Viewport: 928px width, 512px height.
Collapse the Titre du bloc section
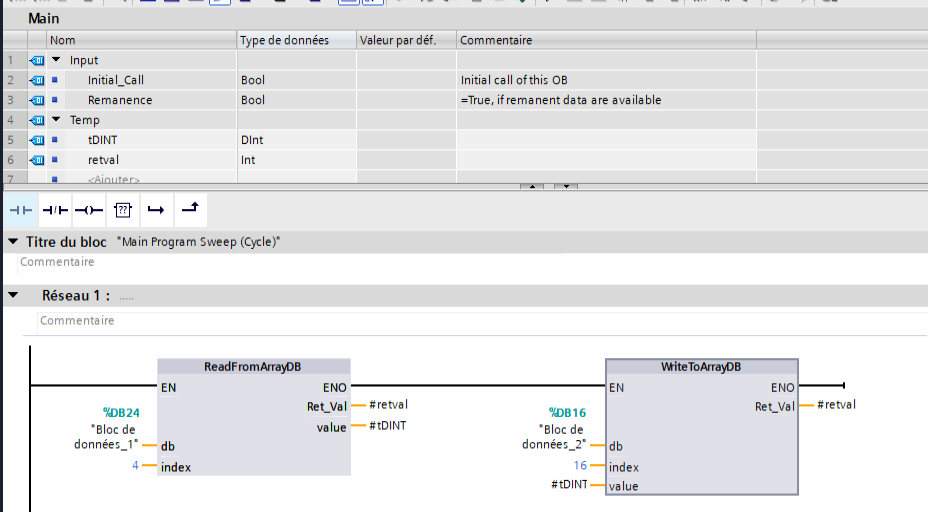pyautogui.click(x=13, y=242)
